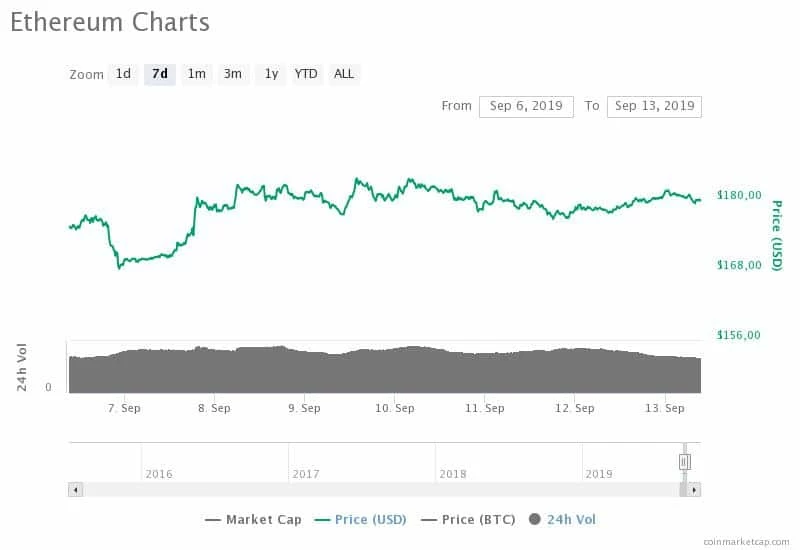Click the navigator left scroll arrow
800x550 pixels.
coord(76,490)
